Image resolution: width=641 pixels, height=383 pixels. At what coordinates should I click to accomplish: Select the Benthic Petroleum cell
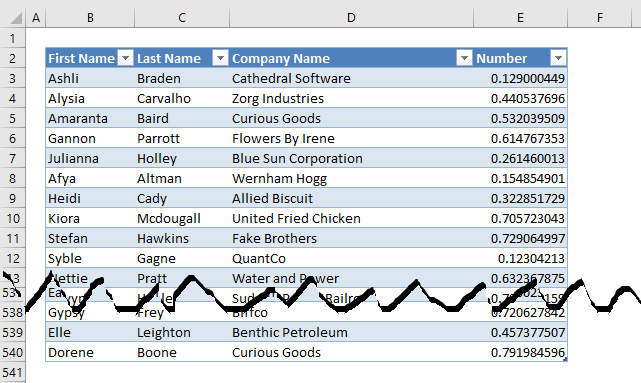coord(351,332)
